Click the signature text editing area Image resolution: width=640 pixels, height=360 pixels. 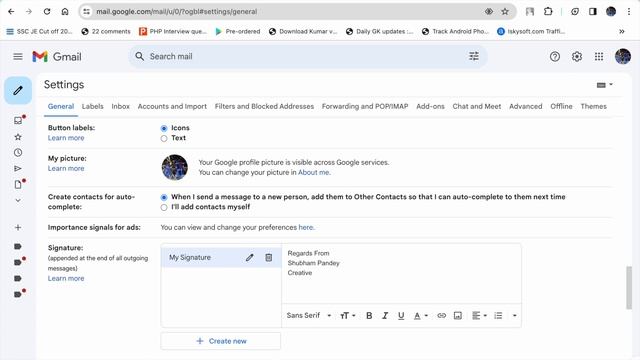[x=401, y=274]
